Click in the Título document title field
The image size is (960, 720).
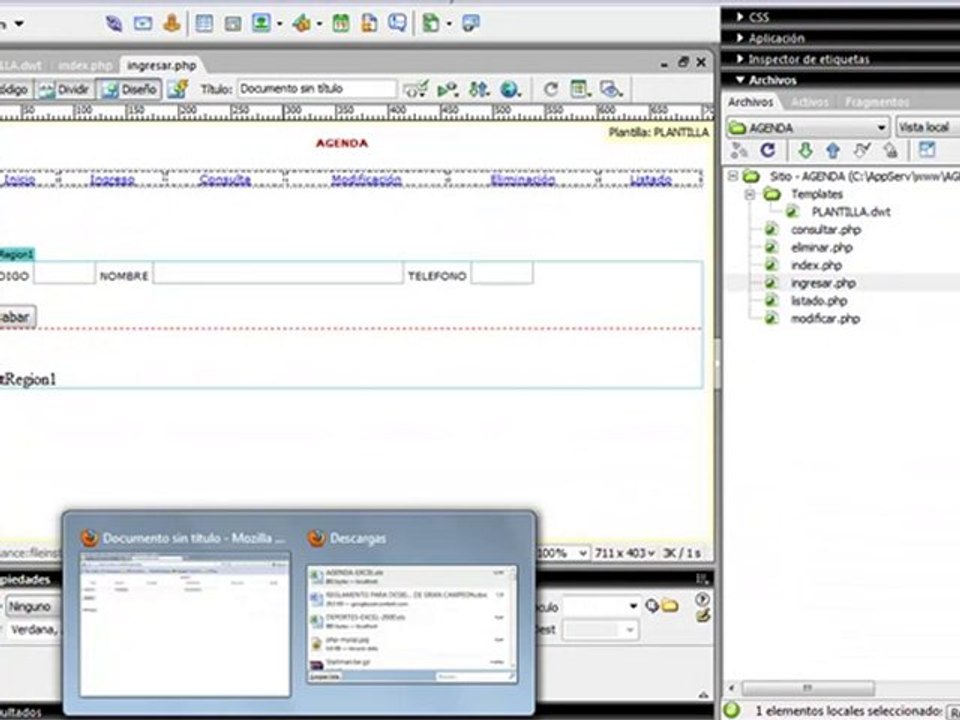(317, 89)
